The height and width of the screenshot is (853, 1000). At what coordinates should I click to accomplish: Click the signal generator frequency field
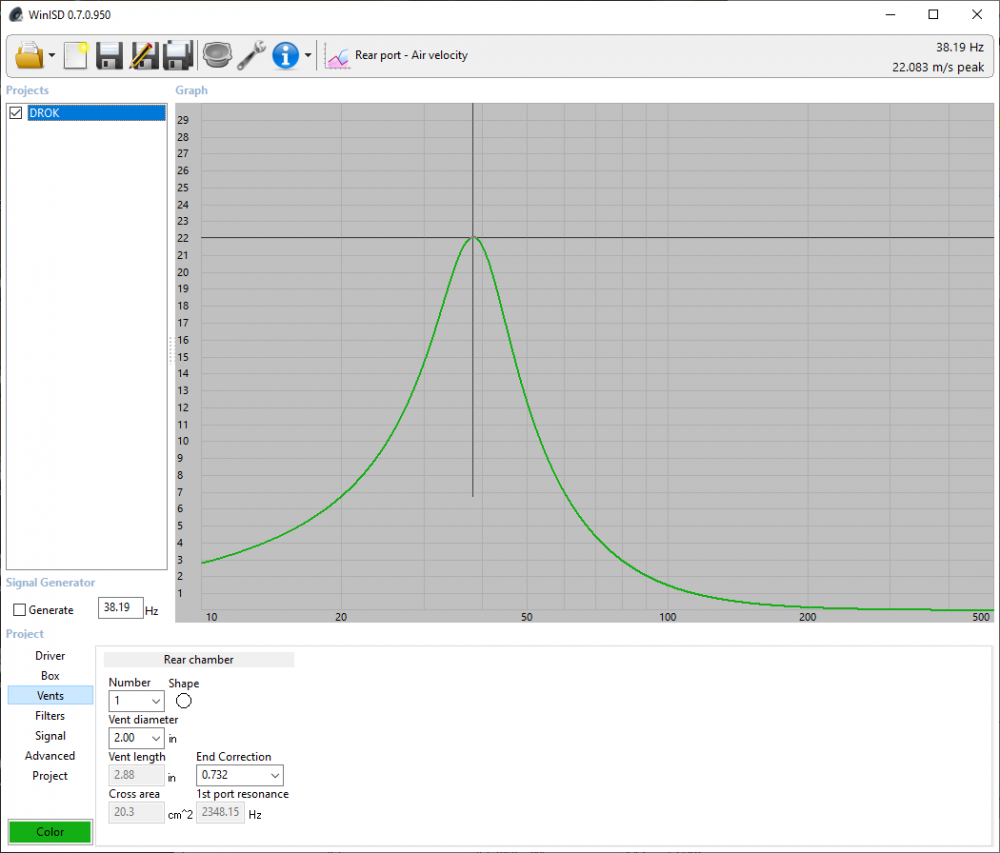[120, 608]
